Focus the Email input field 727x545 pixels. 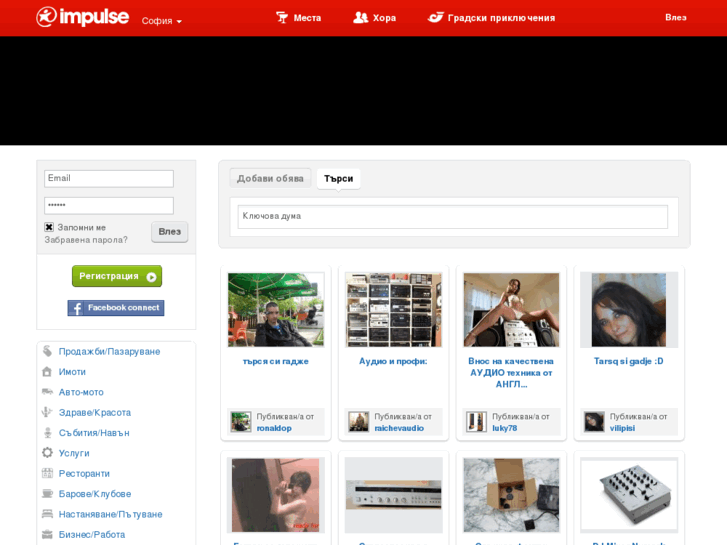coord(109,179)
